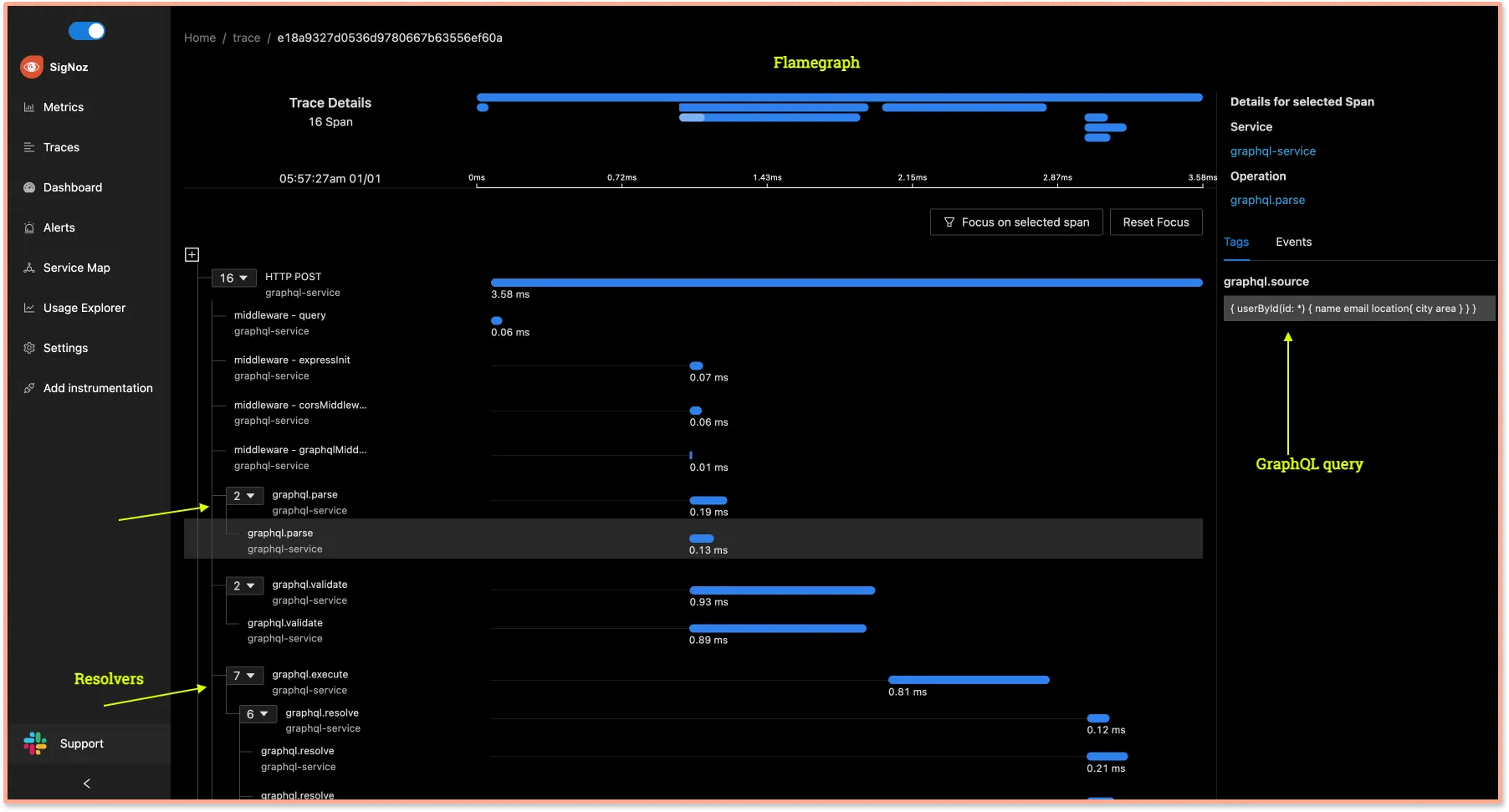Collapse the sidebar with the left chevron
1509x812 pixels.
[x=87, y=784]
